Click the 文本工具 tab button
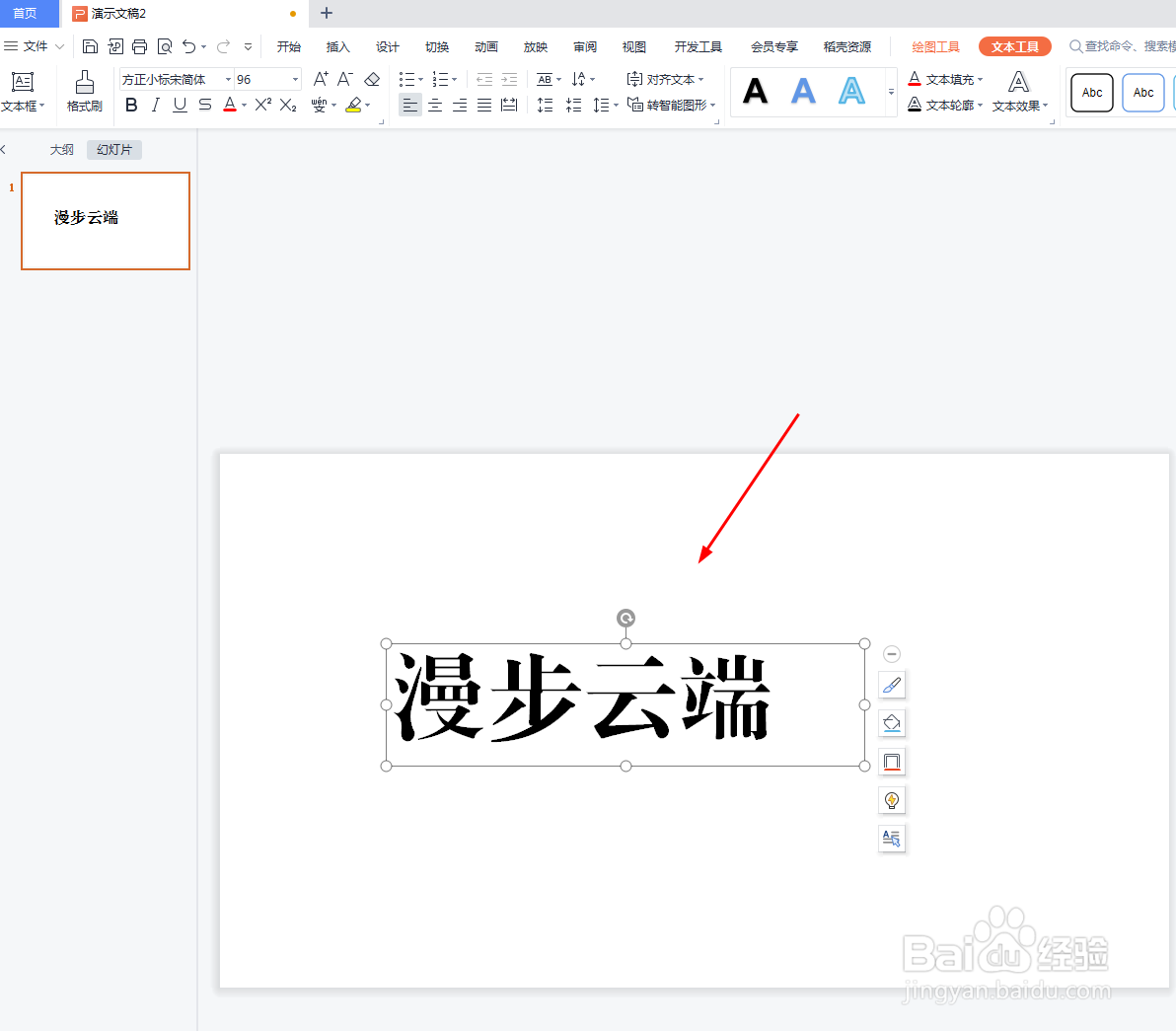This screenshot has width=1176, height=1031. (1014, 46)
